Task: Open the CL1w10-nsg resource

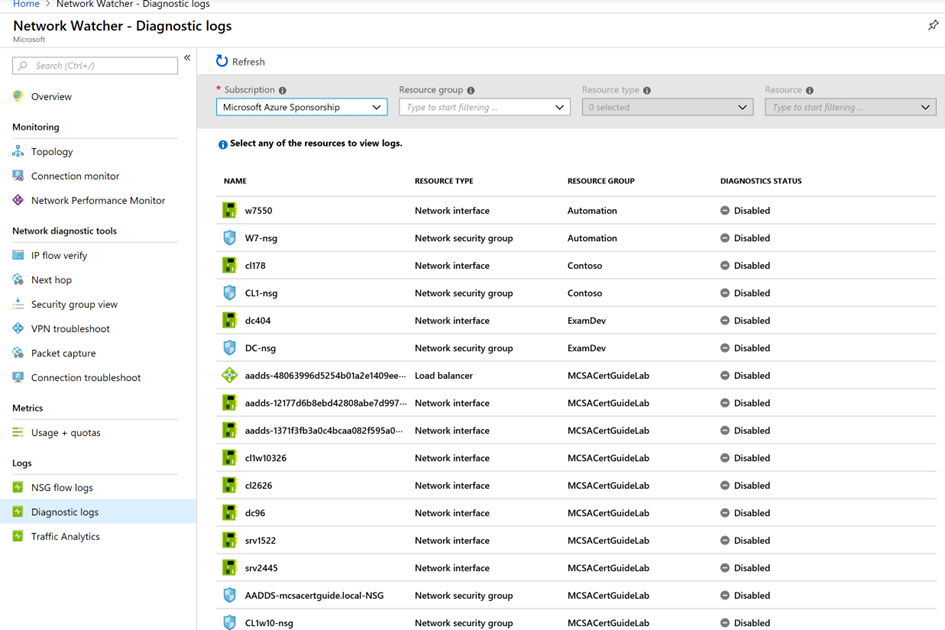Action: 269,623
